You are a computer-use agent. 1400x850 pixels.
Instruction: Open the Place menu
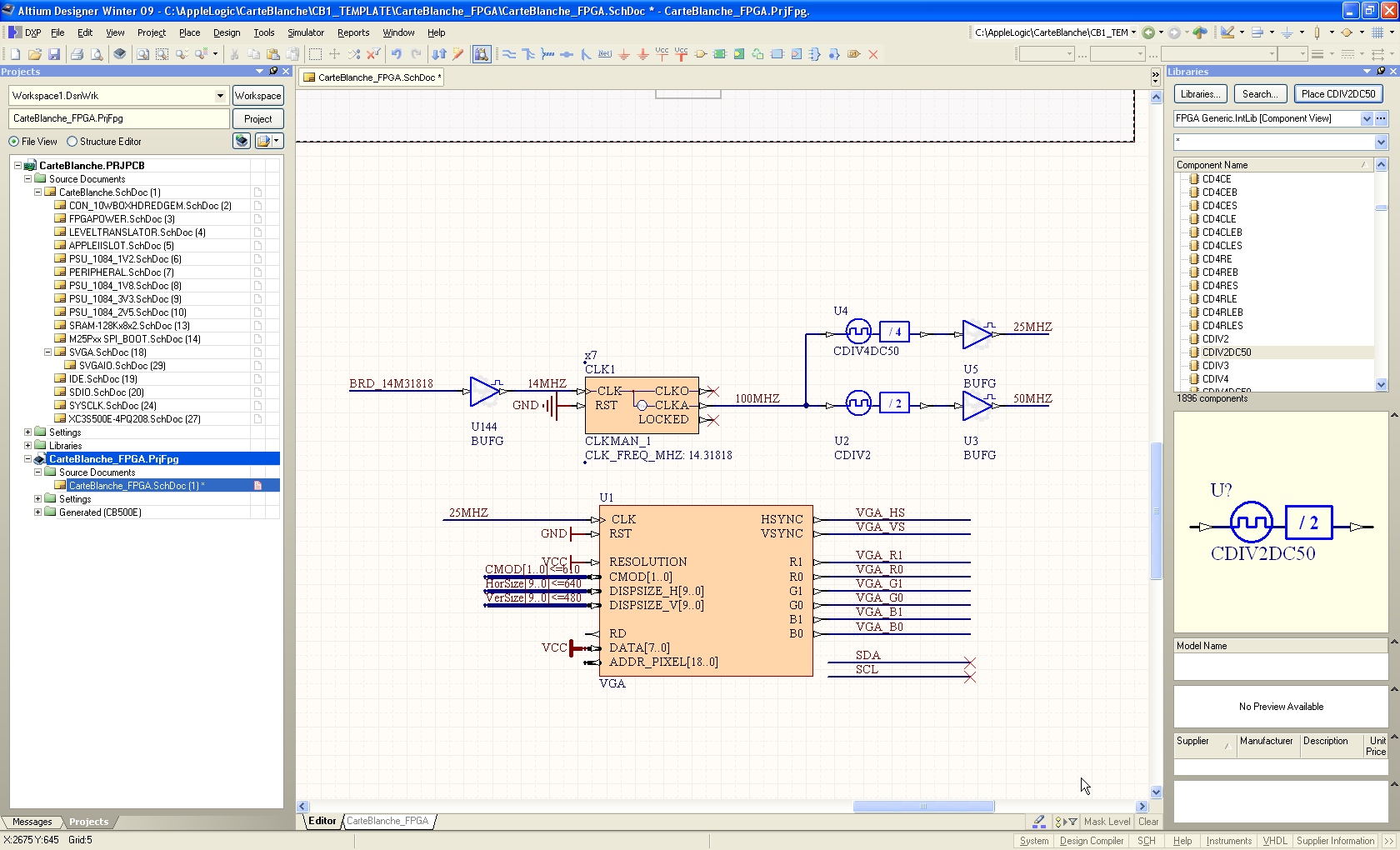(x=189, y=32)
